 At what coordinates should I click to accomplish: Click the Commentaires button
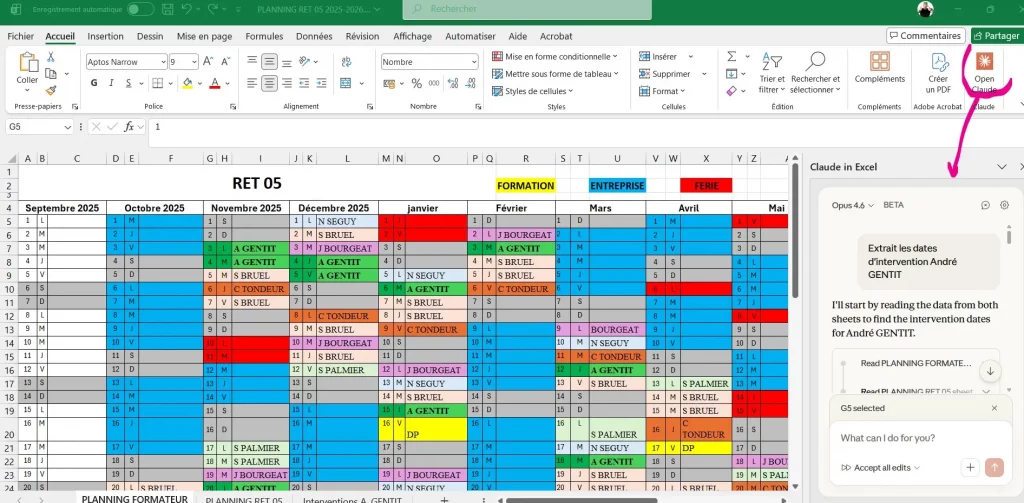point(925,36)
